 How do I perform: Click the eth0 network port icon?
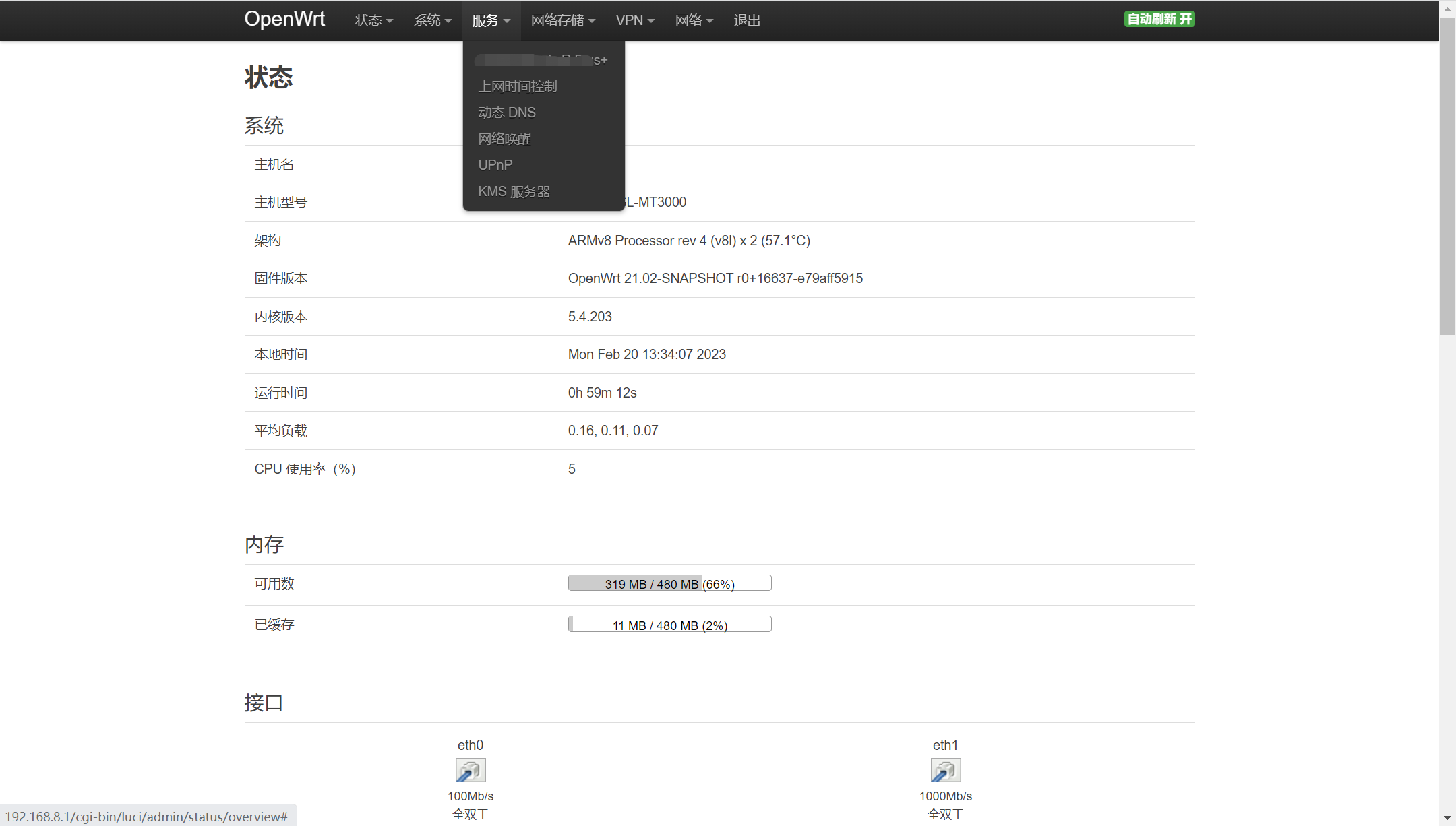tap(470, 770)
